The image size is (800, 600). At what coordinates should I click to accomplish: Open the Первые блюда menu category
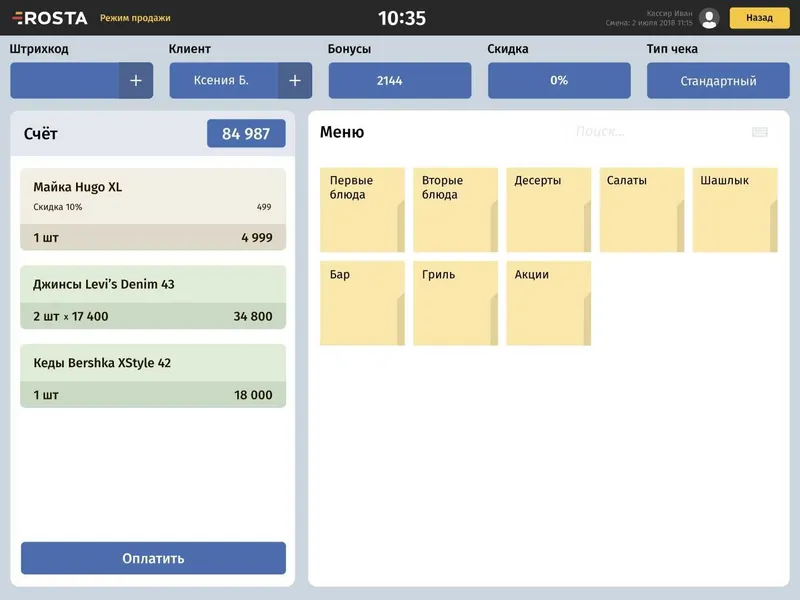(362, 210)
